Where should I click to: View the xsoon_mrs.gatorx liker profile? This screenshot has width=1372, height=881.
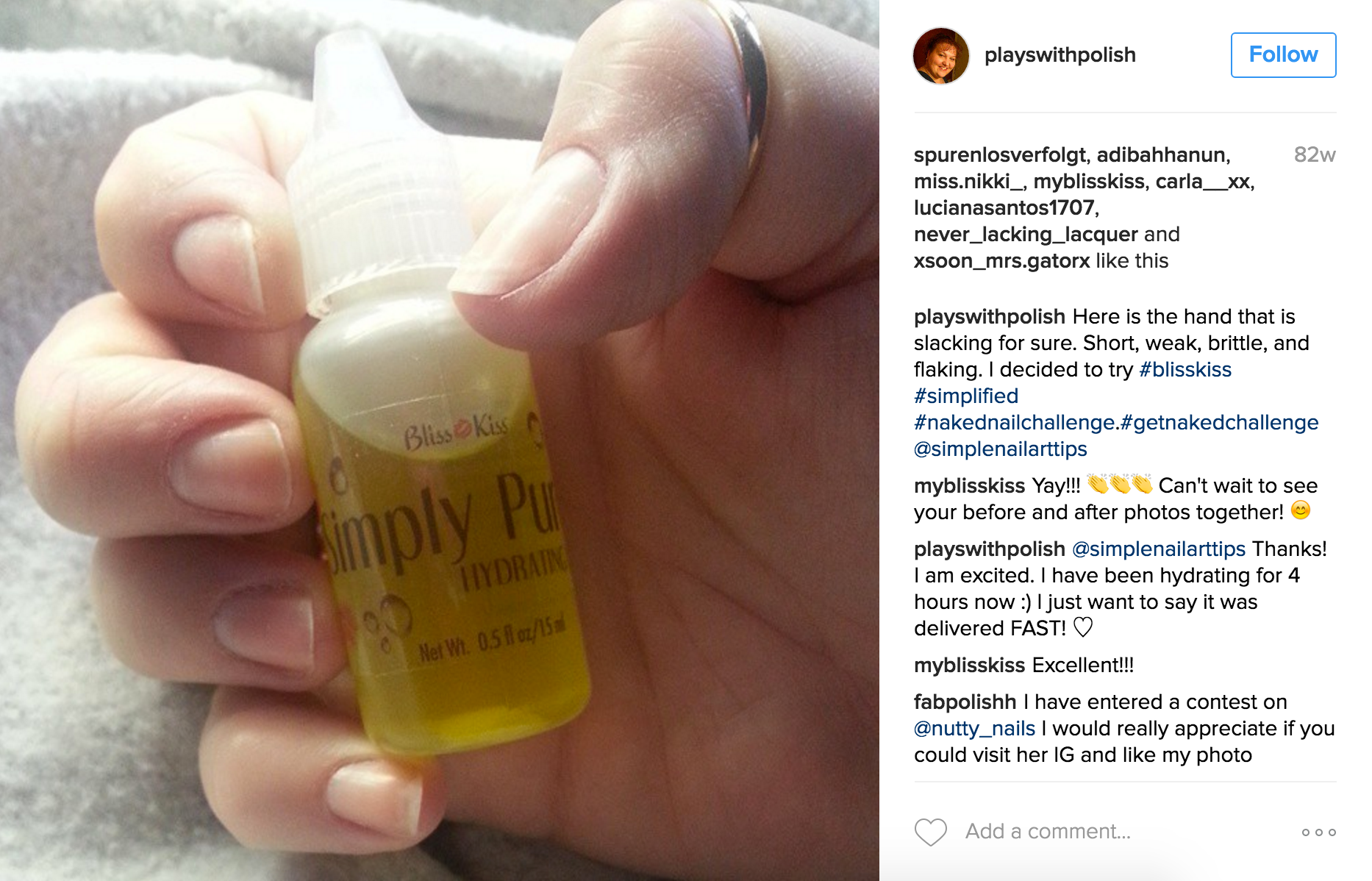coord(1001,260)
